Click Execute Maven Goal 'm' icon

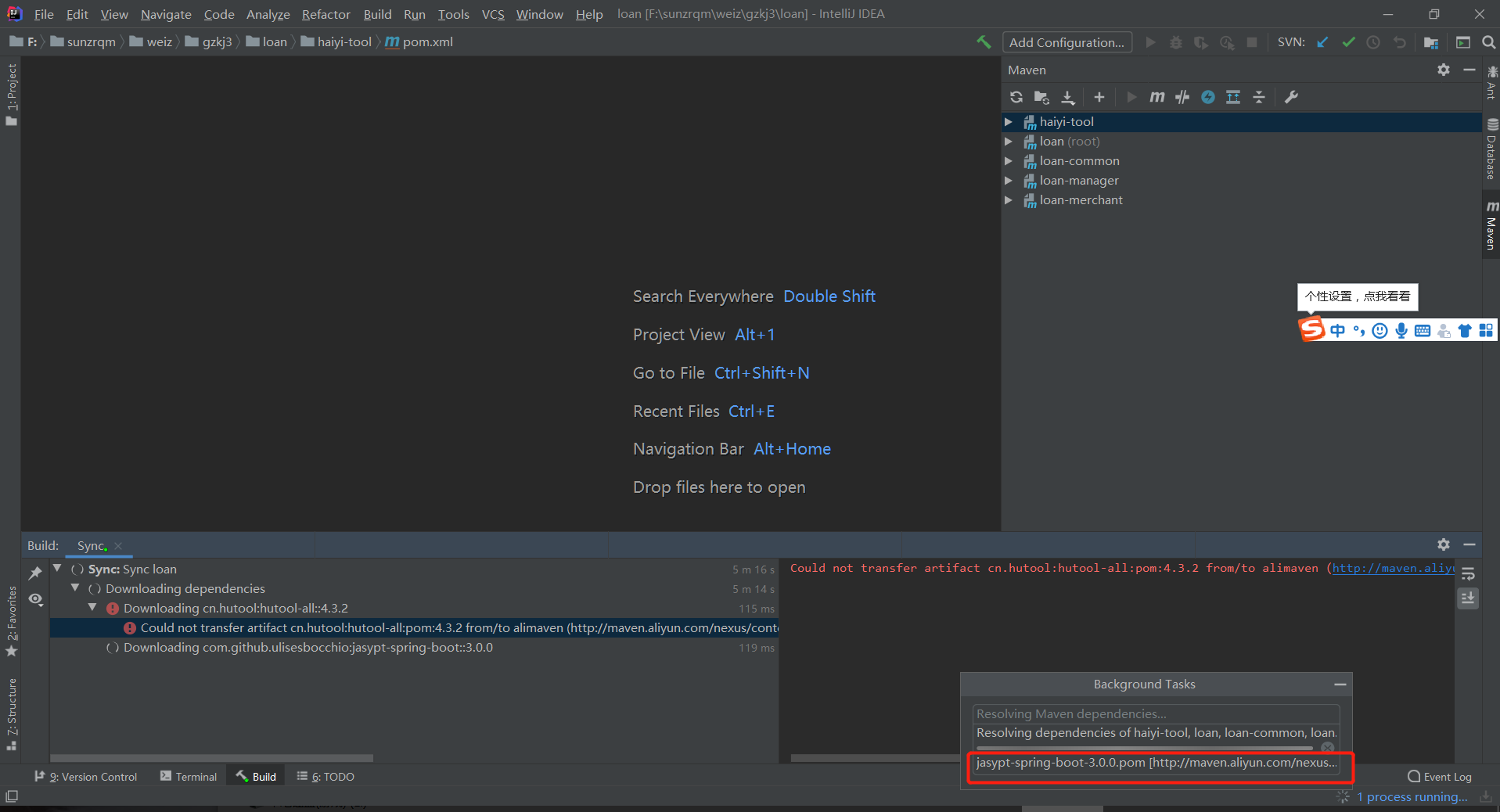[1156, 97]
